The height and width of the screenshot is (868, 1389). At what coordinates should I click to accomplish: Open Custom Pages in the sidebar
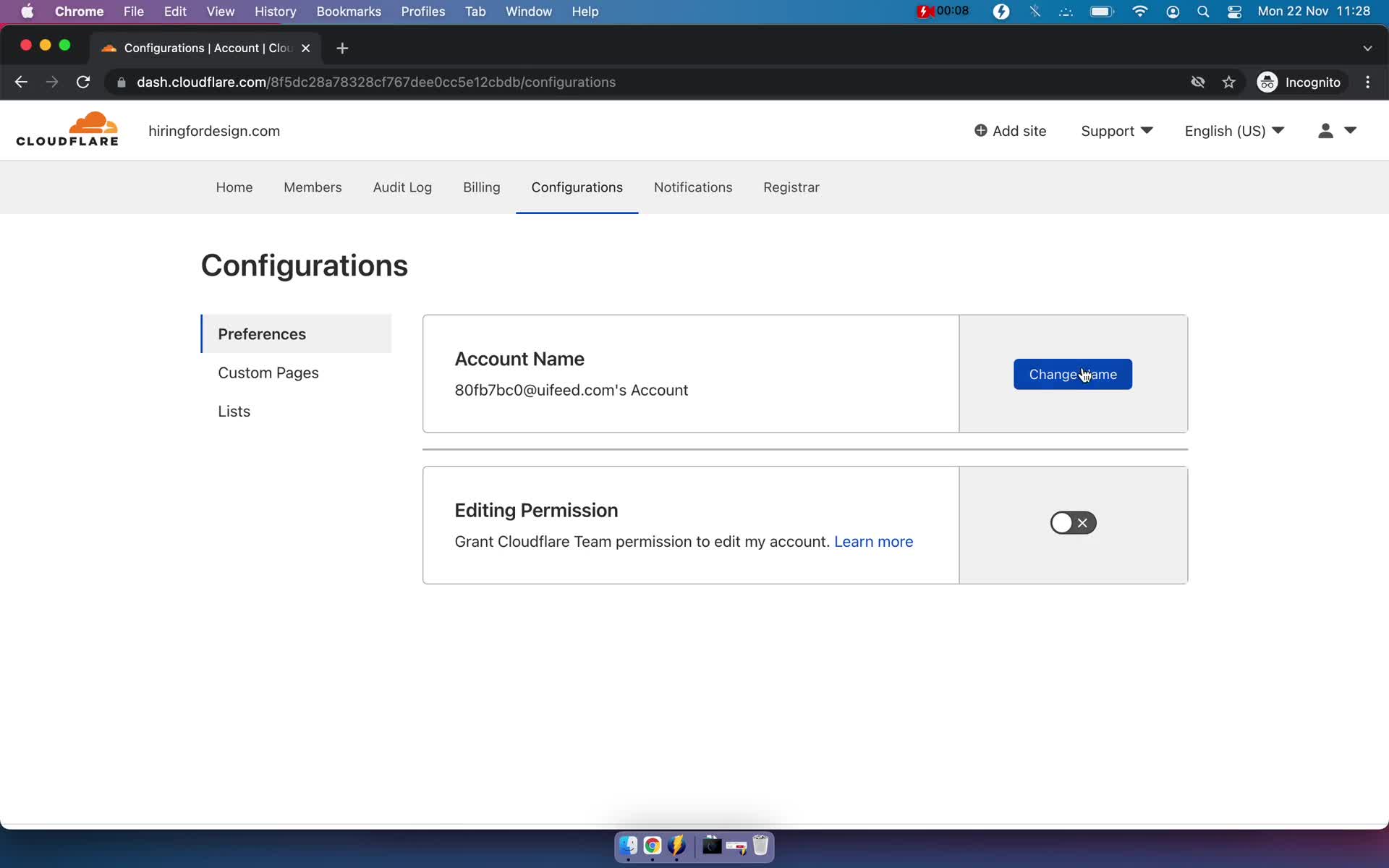268,373
